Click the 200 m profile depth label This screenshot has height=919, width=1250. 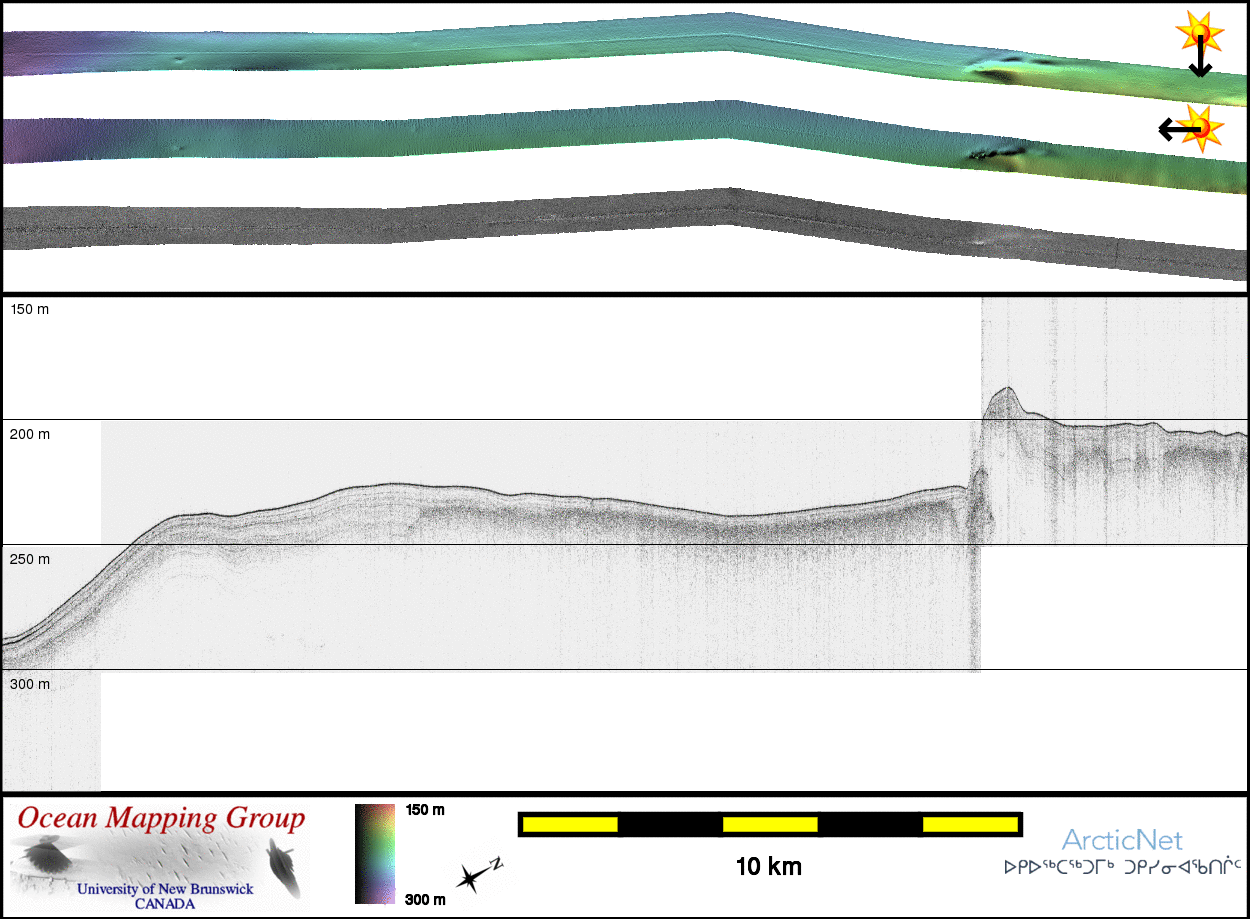(30, 434)
